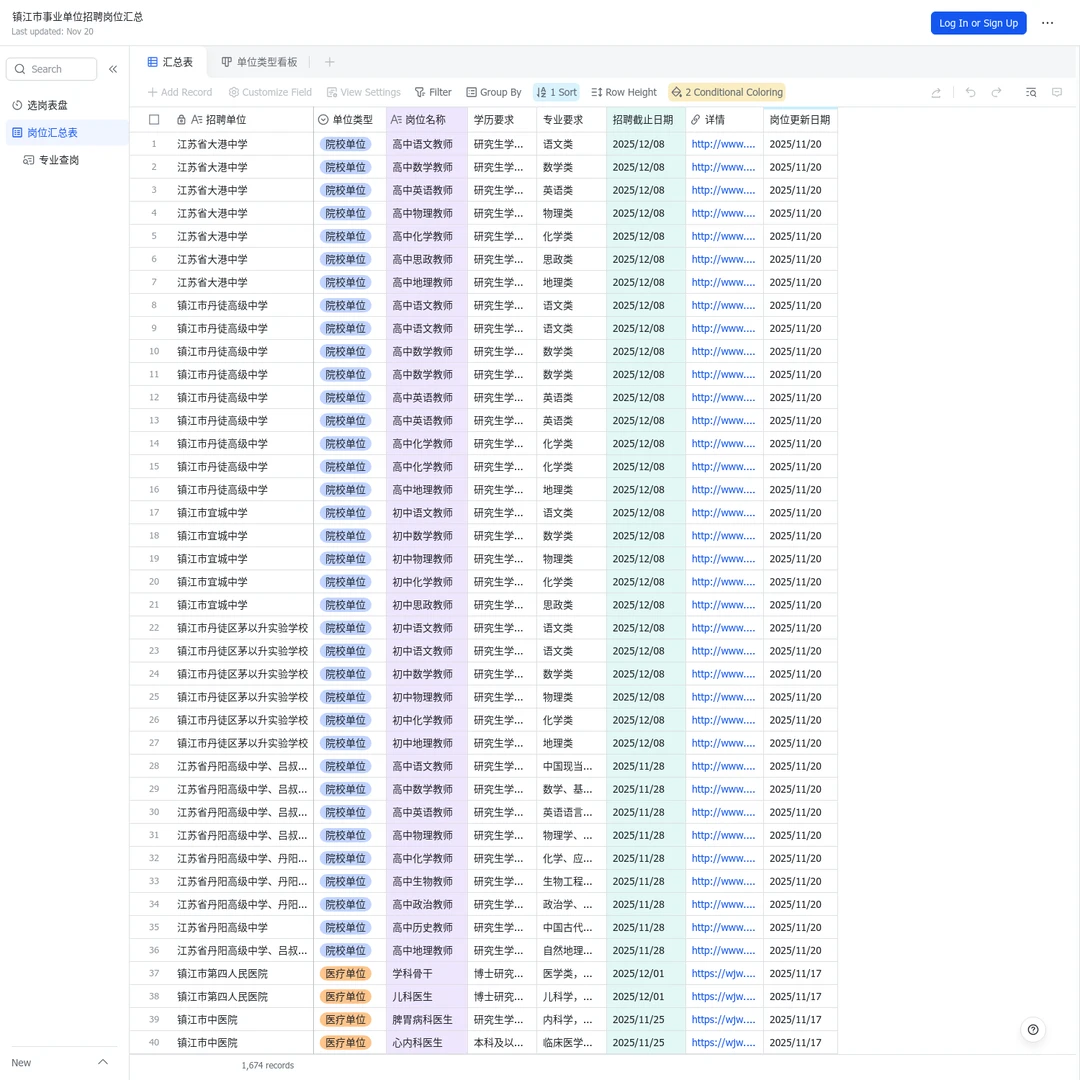Select 镇江市第四人民医院 cell in row 38

pos(242,997)
